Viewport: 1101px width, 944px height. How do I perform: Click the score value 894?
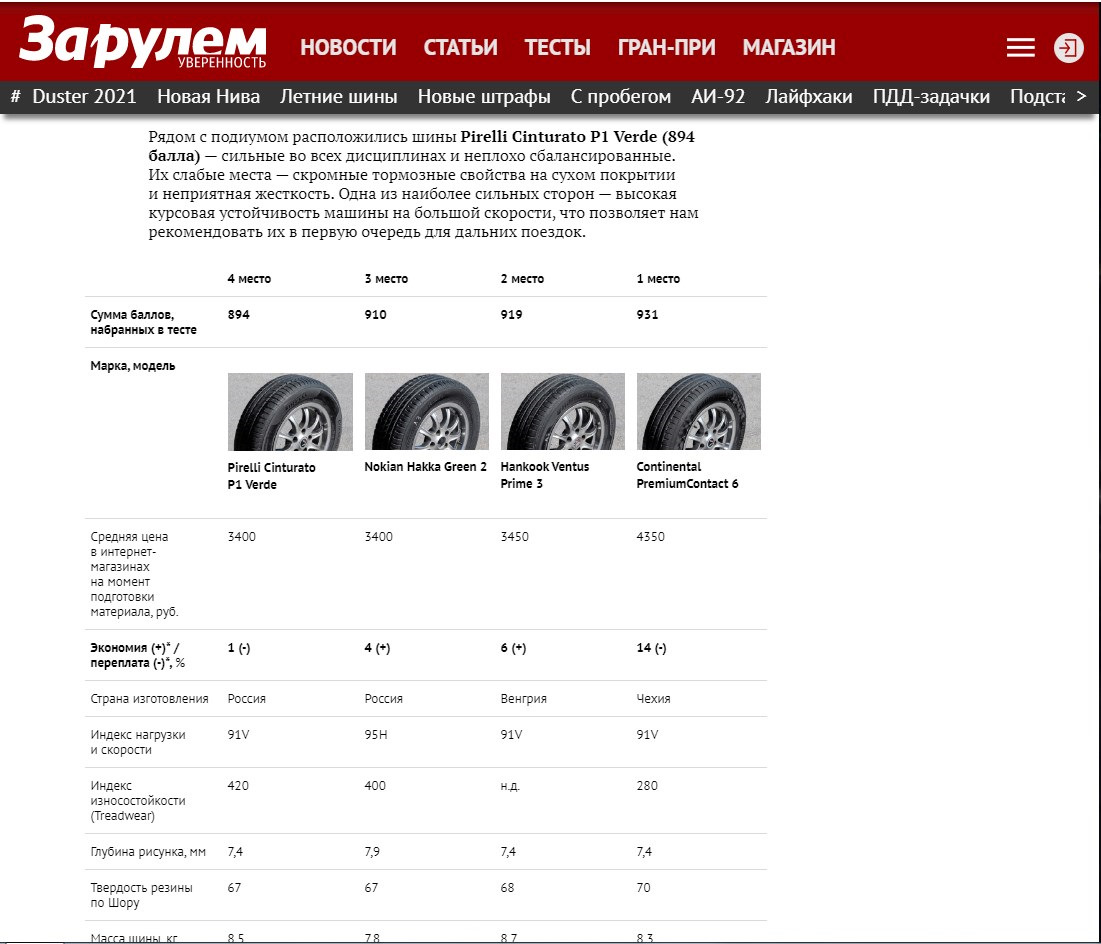point(239,315)
